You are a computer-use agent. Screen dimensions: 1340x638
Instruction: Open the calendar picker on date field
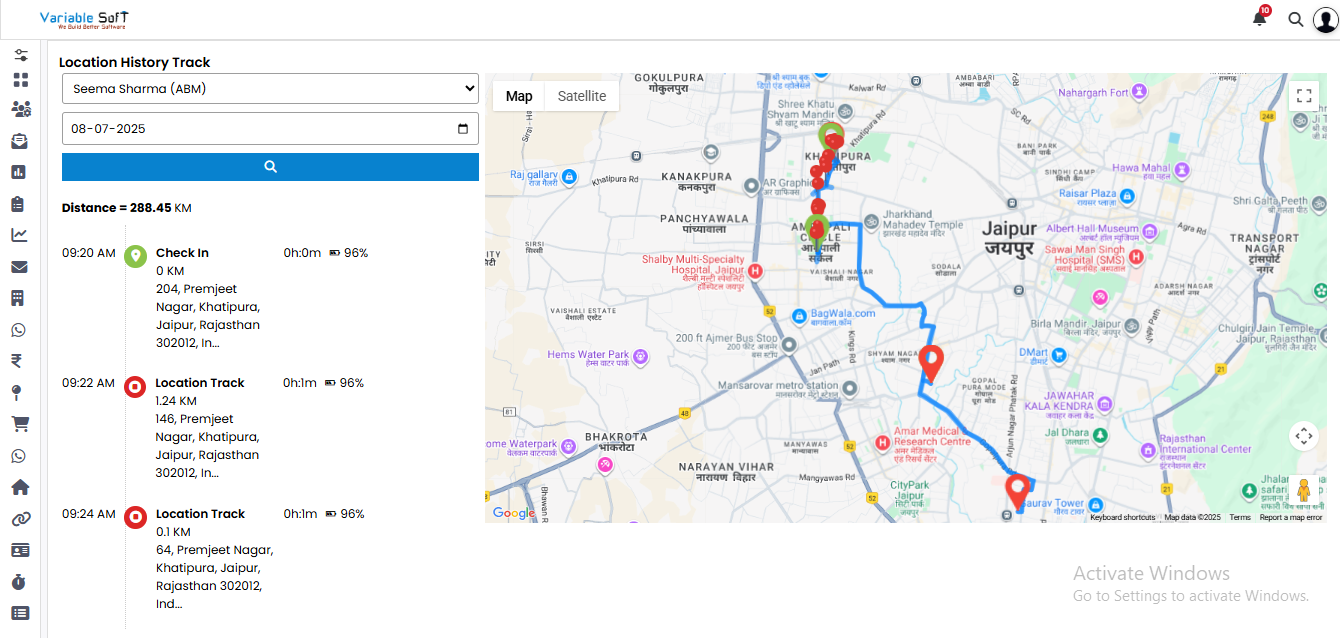coord(462,129)
